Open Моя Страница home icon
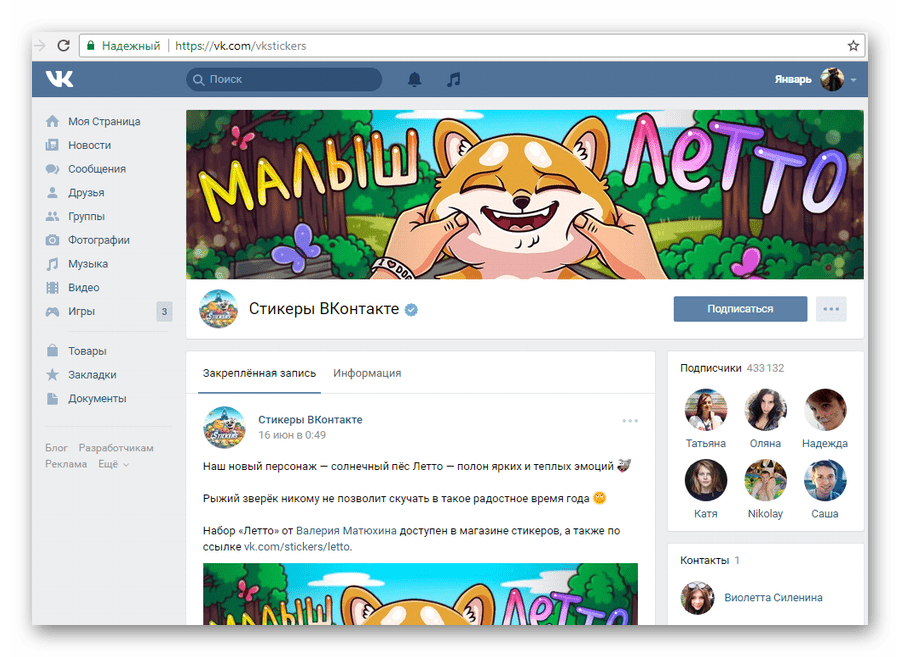The image size is (900, 657). (52, 121)
